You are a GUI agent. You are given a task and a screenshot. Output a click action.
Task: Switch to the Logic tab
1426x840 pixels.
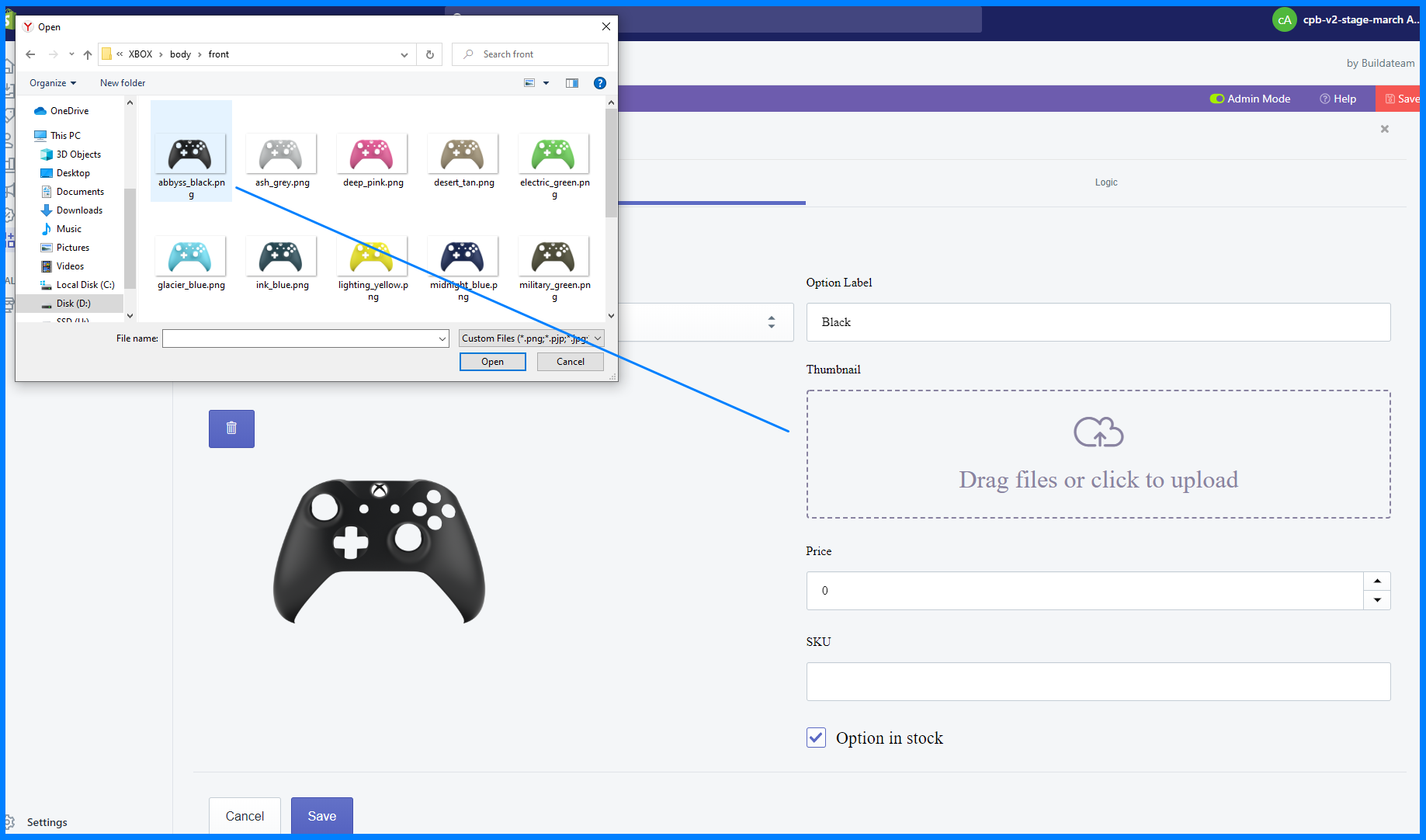[1105, 182]
